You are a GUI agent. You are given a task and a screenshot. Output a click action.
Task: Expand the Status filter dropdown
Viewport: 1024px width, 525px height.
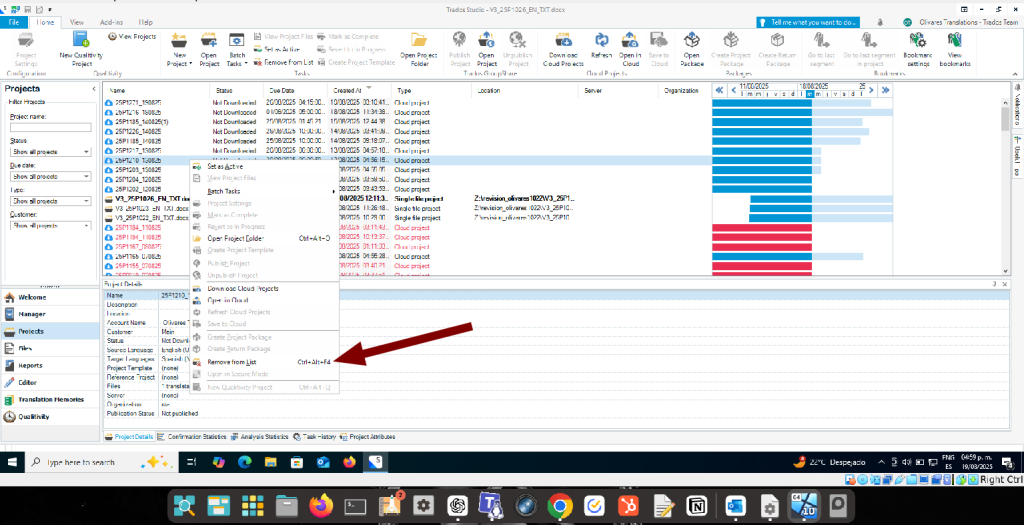pyautogui.click(x=87, y=152)
